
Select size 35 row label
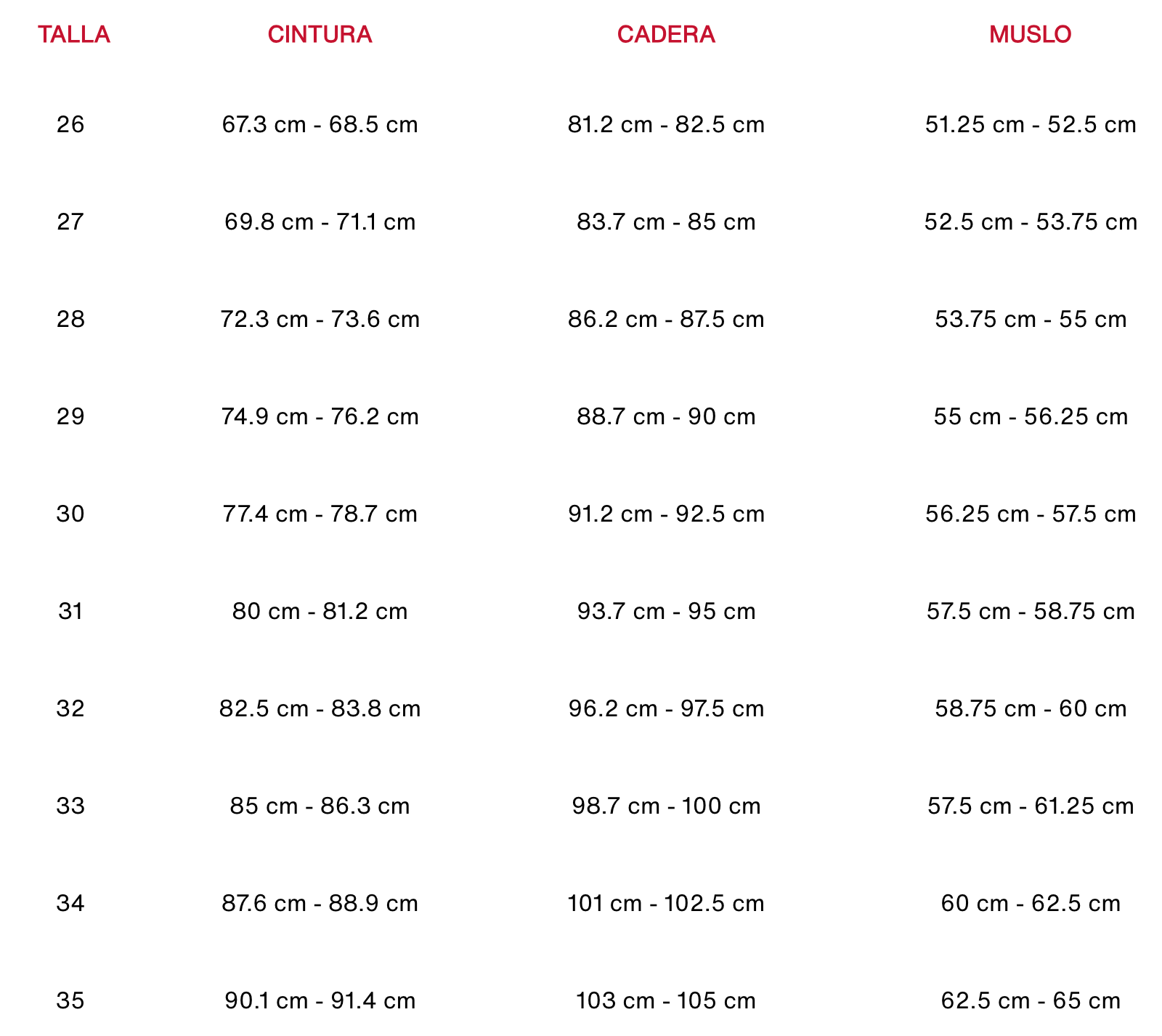[x=70, y=1000]
